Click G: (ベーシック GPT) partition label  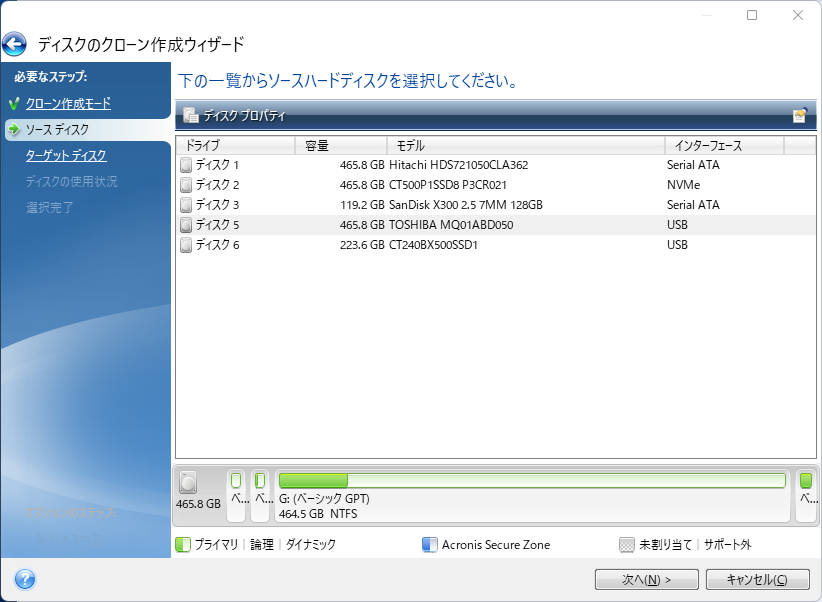pyautogui.click(x=324, y=499)
